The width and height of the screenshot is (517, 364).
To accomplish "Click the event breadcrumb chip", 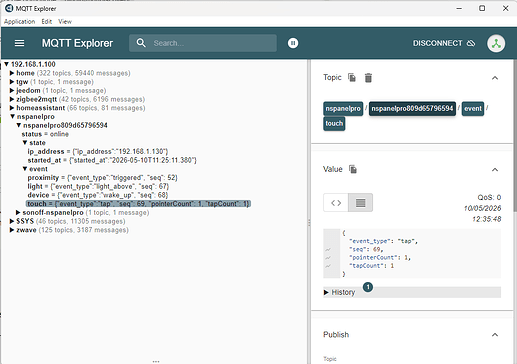I will click(473, 109).
